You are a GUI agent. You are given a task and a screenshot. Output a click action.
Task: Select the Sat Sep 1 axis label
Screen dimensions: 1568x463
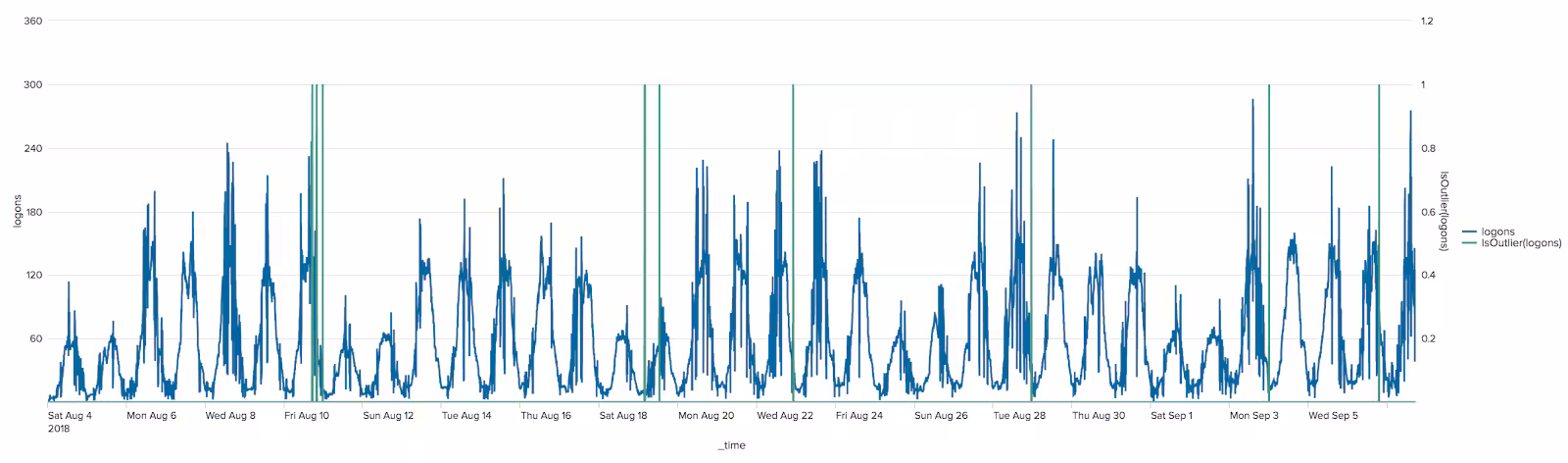[1172, 416]
